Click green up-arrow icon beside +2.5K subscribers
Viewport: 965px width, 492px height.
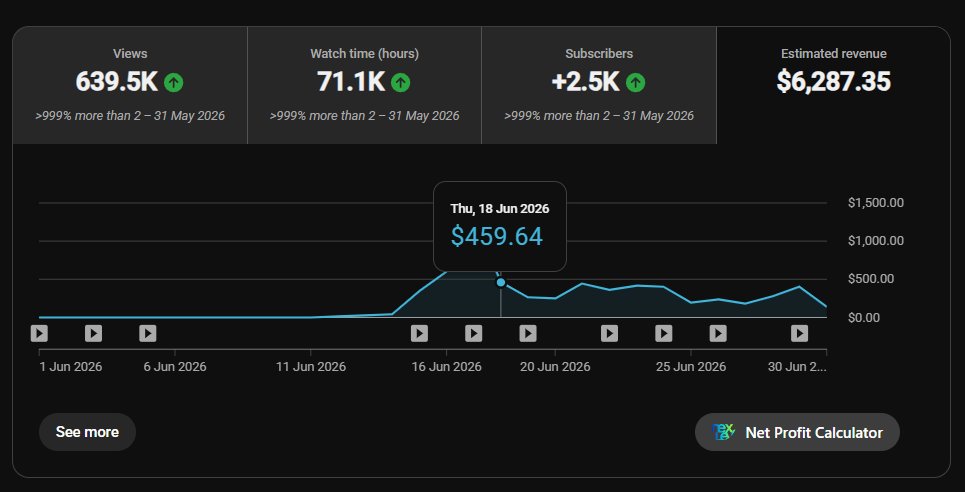click(635, 82)
